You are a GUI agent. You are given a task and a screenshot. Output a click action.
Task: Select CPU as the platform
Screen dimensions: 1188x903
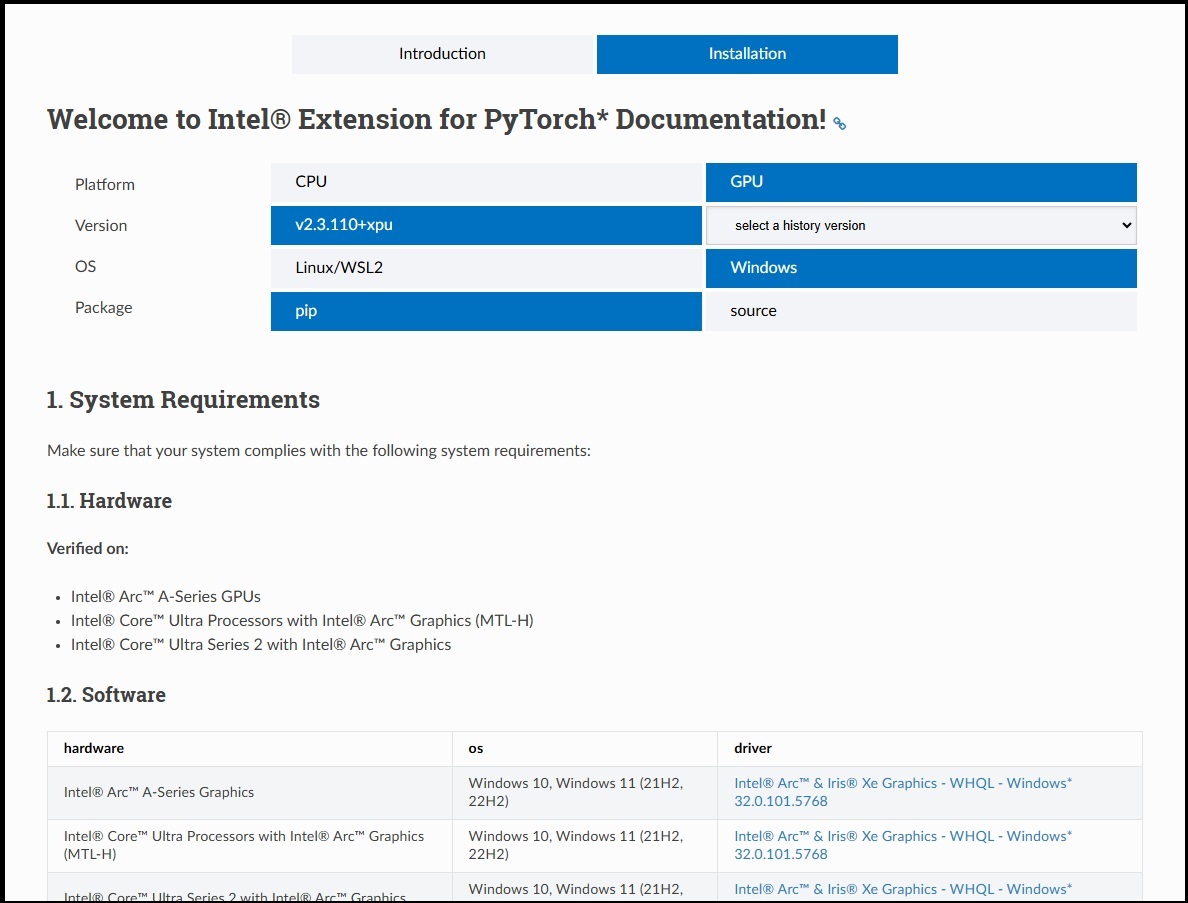pos(486,182)
